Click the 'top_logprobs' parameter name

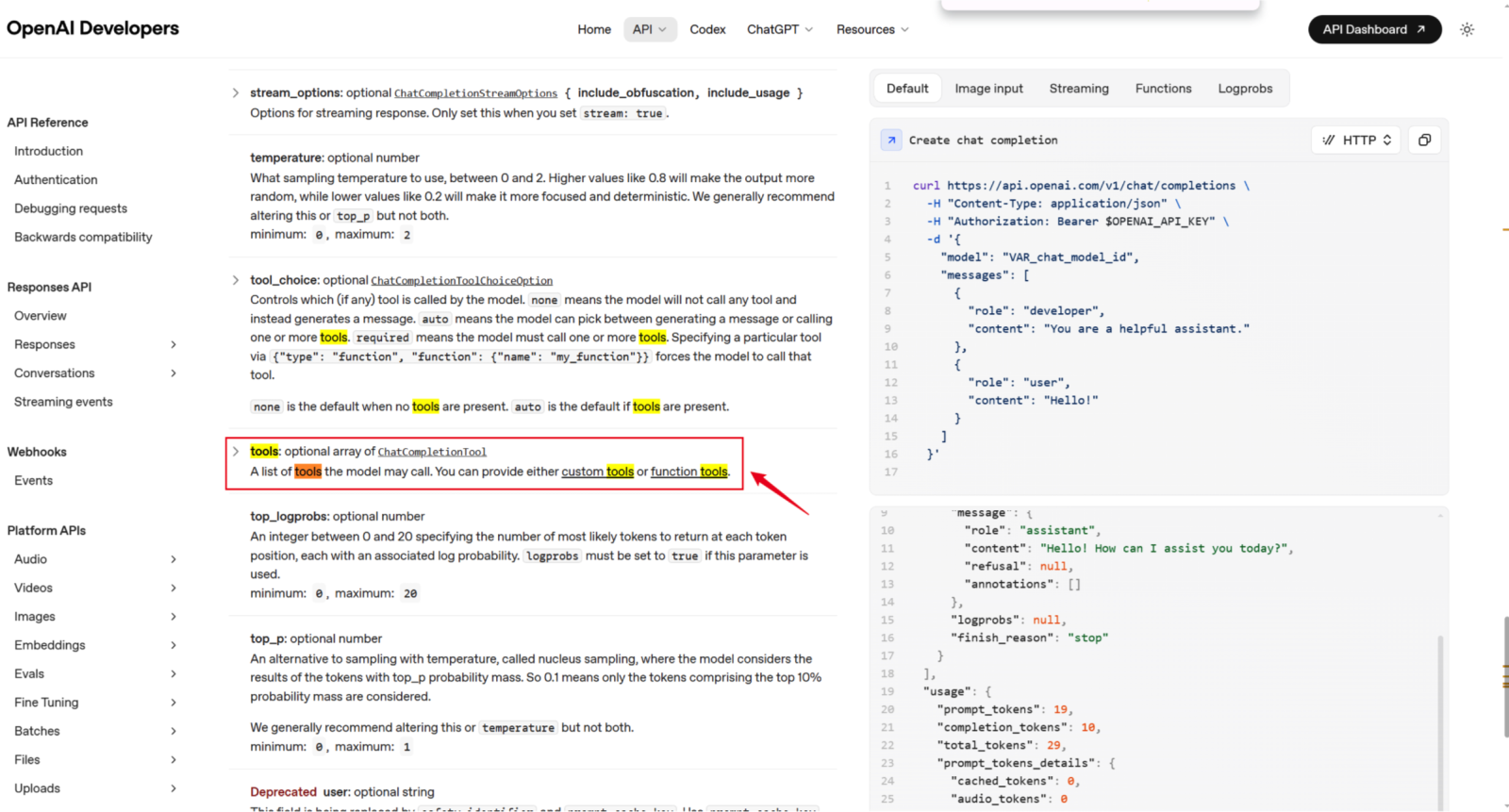pyautogui.click(x=289, y=516)
